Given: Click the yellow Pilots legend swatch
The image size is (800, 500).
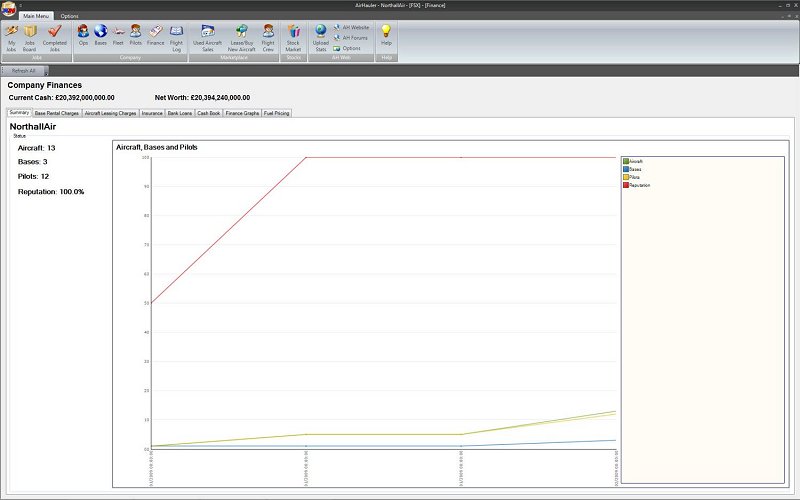Looking at the screenshot, I should (x=626, y=177).
